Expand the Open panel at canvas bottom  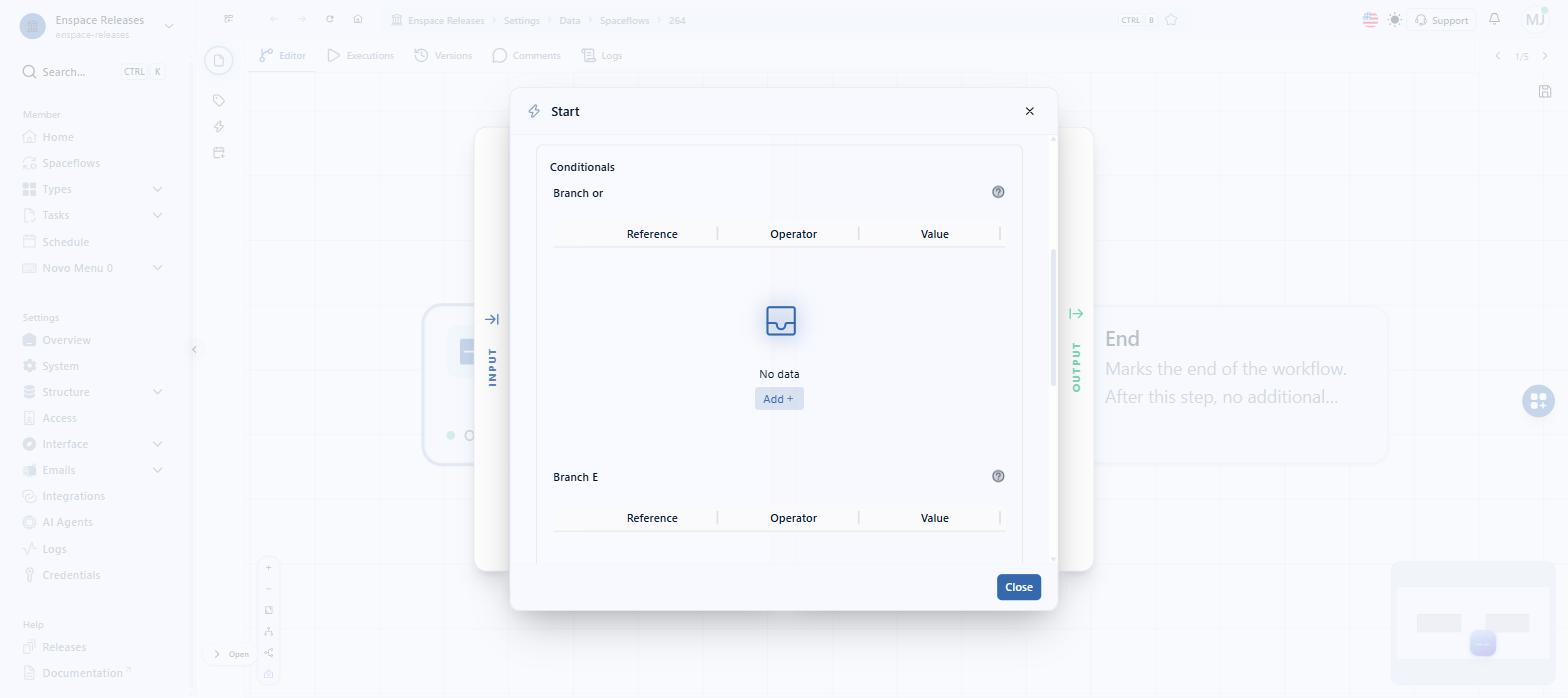[230, 654]
